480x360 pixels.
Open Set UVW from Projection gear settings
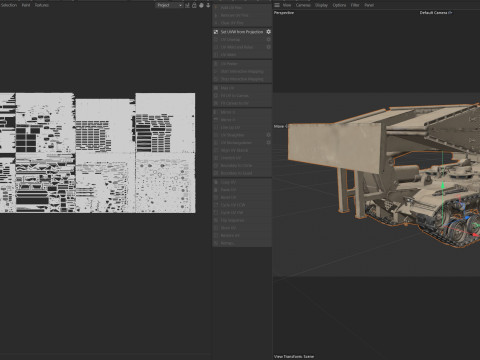(x=269, y=32)
